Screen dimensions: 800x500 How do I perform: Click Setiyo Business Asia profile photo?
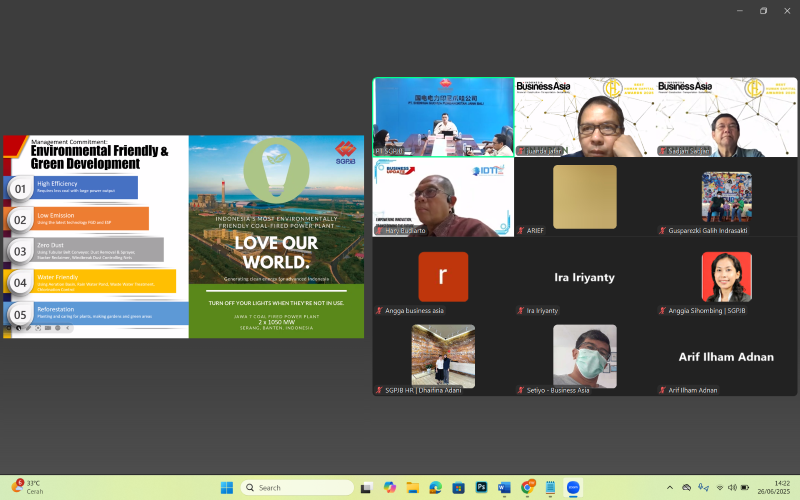click(x=585, y=357)
